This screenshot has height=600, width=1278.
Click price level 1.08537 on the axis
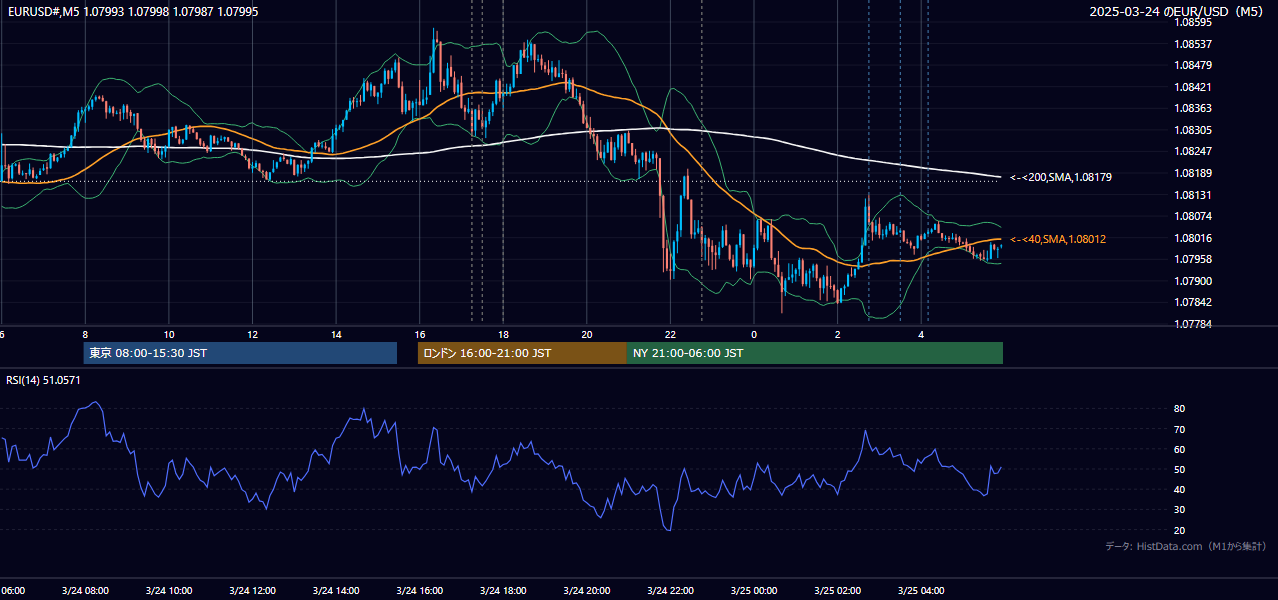click(x=1192, y=43)
